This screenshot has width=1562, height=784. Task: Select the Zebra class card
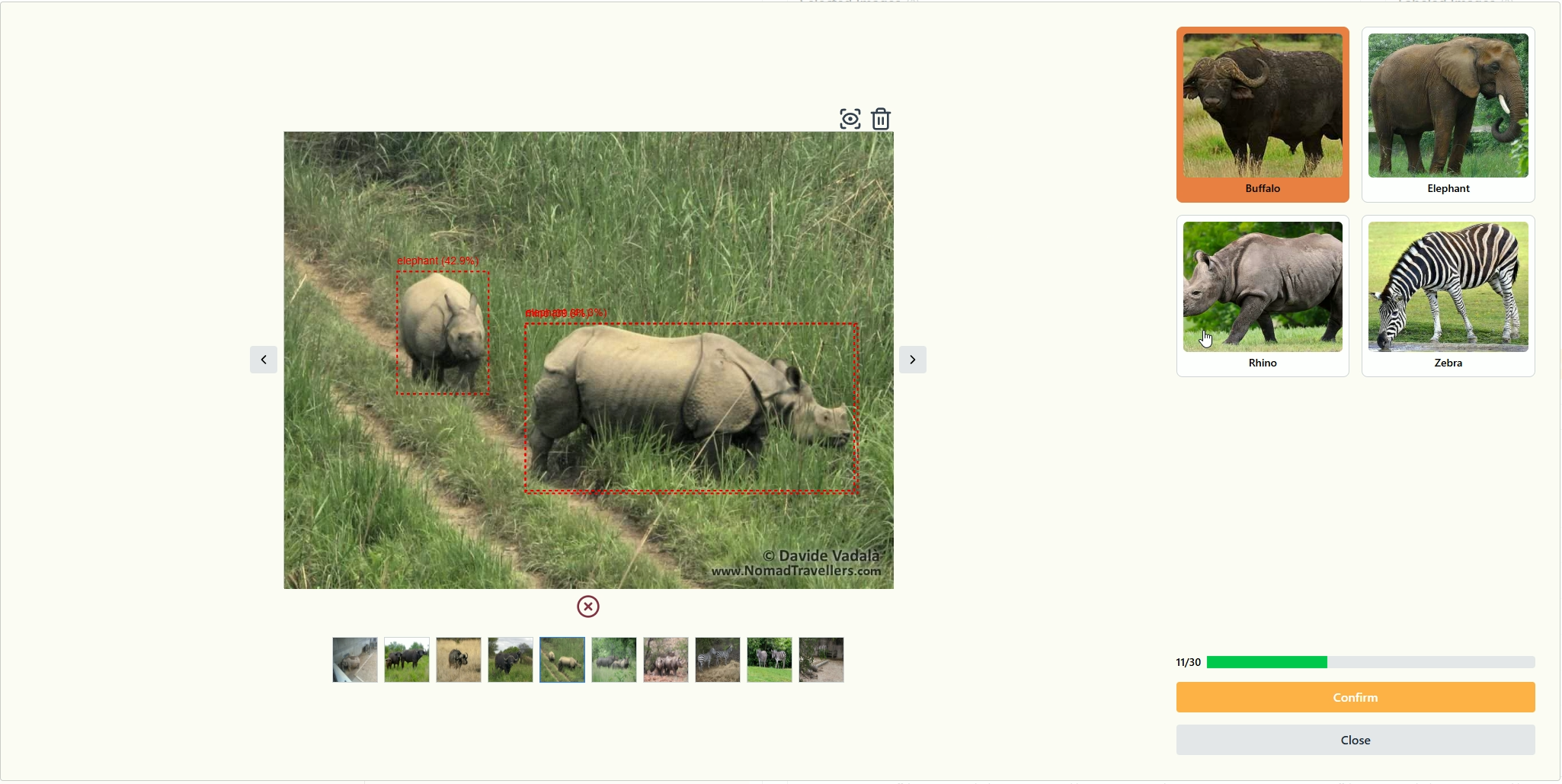tap(1448, 296)
